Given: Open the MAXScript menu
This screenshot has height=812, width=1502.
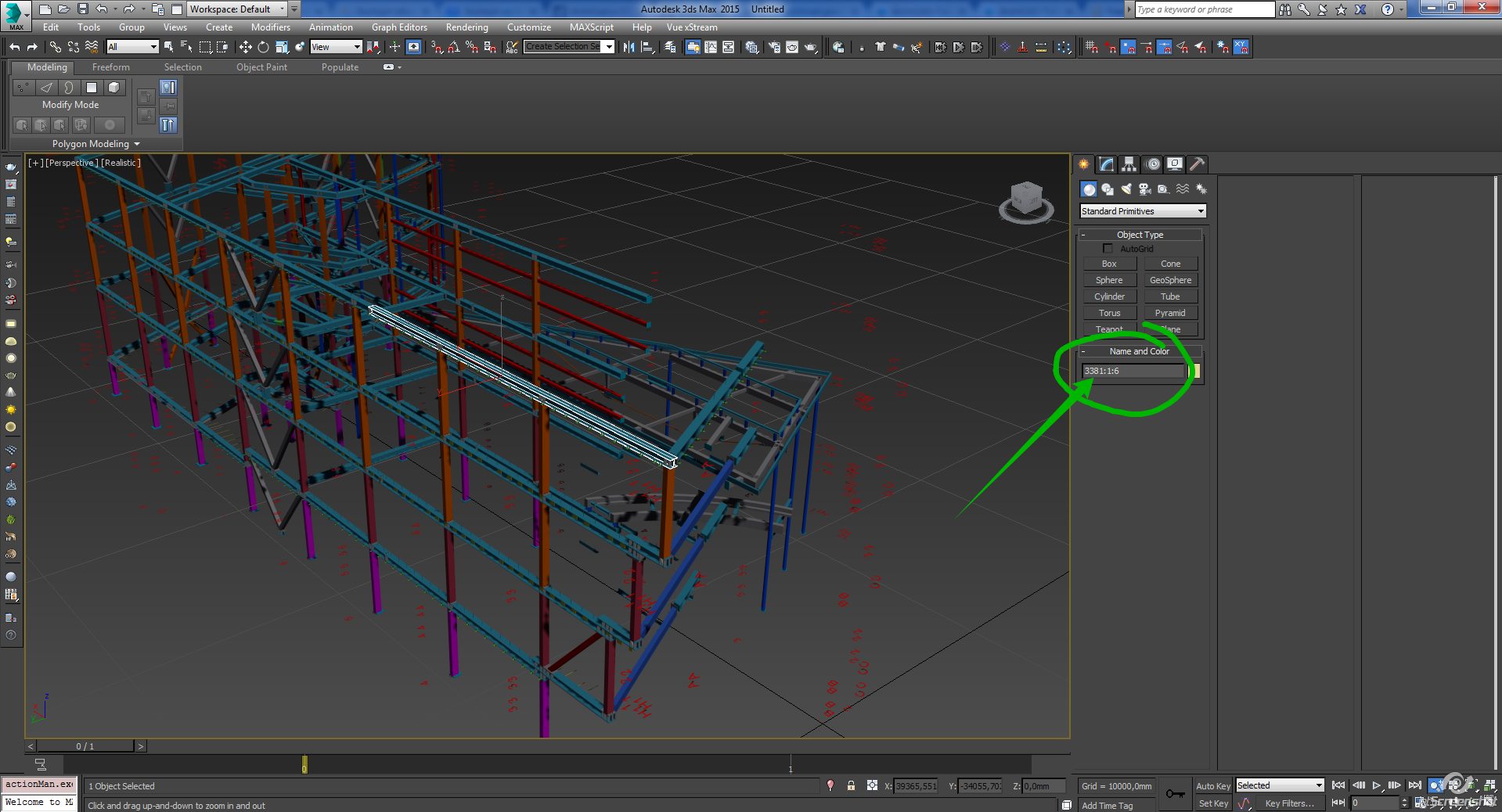Looking at the screenshot, I should pos(591,27).
